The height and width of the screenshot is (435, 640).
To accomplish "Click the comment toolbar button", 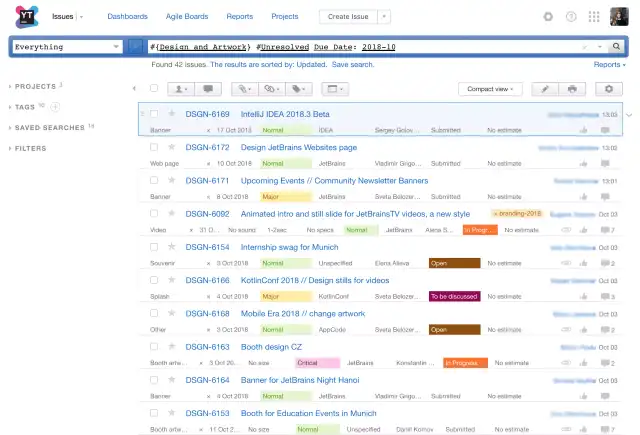I will [208, 89].
